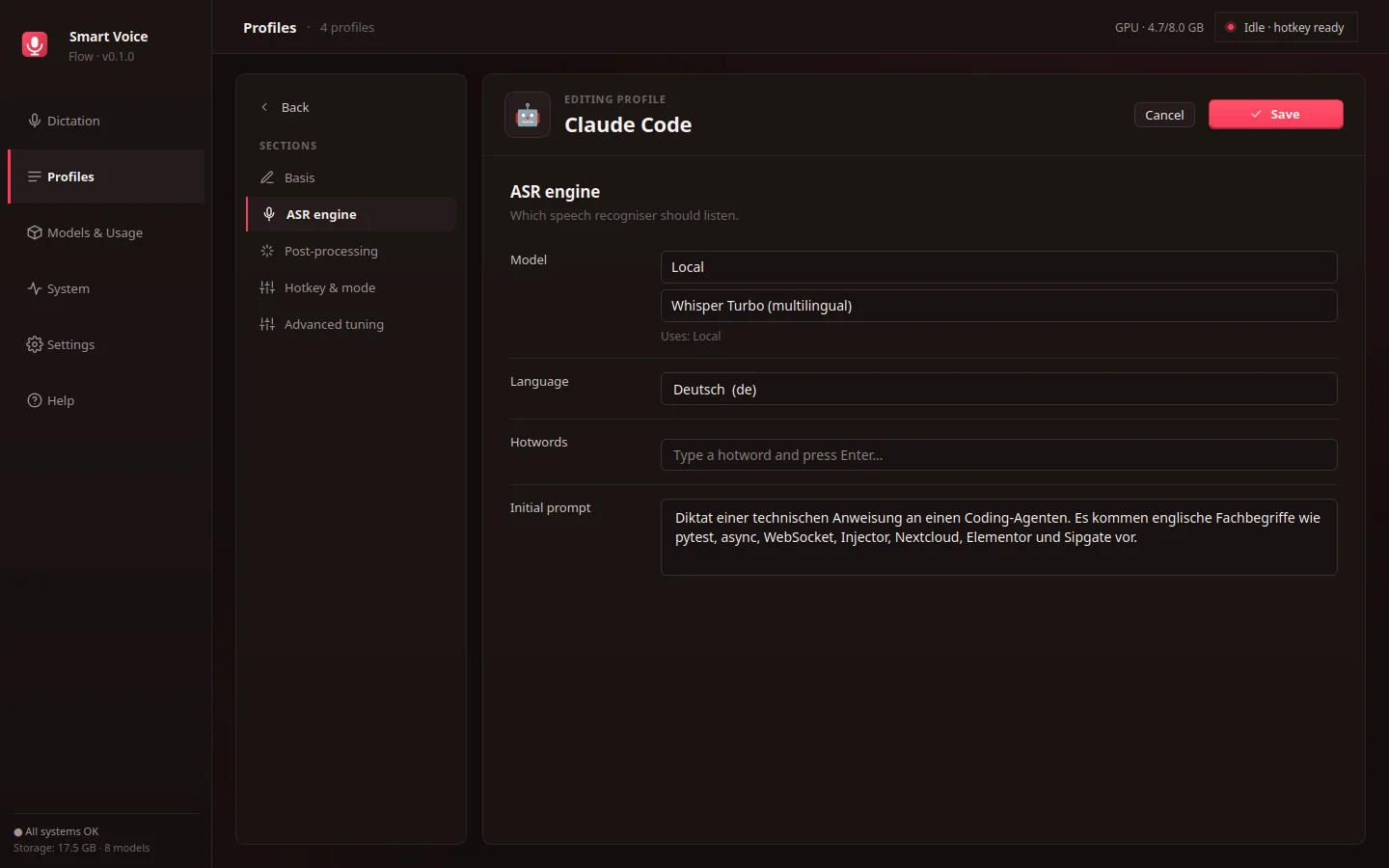Open the Whisper Turbo model dropdown
Image resolution: width=1389 pixels, height=868 pixels.
[x=998, y=306]
